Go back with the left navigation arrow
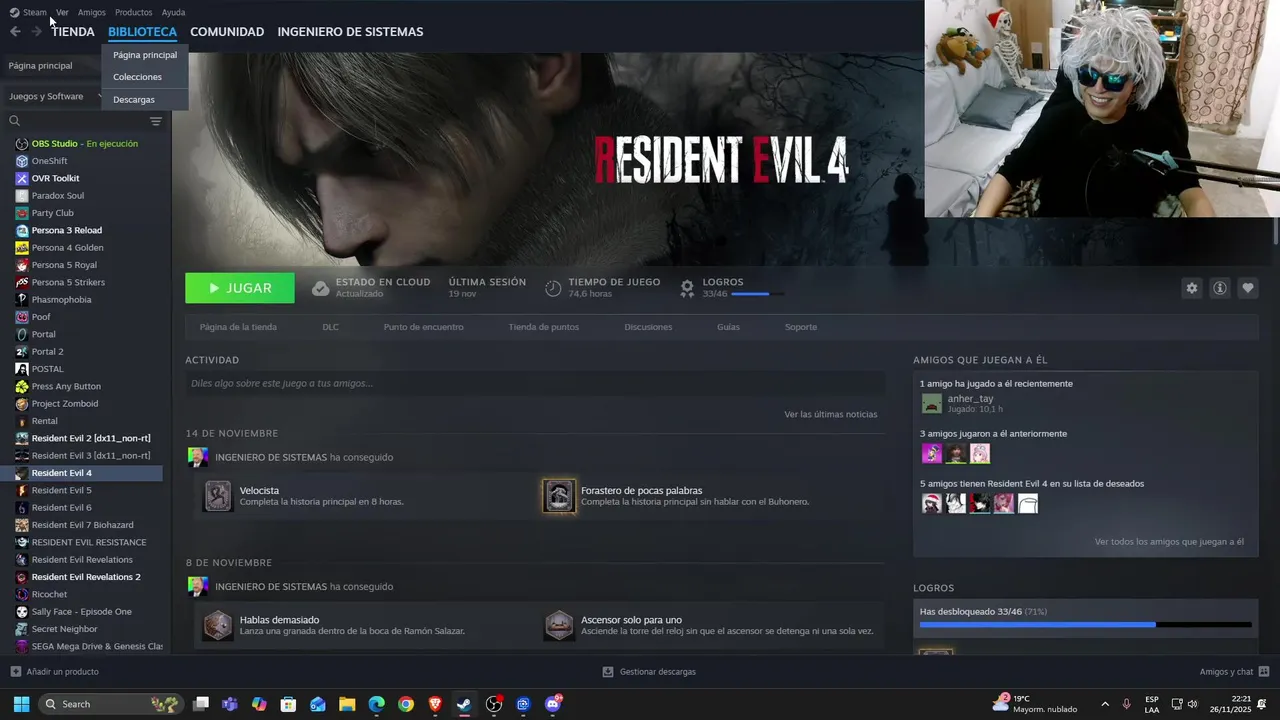The image size is (1280, 720). click(x=15, y=32)
